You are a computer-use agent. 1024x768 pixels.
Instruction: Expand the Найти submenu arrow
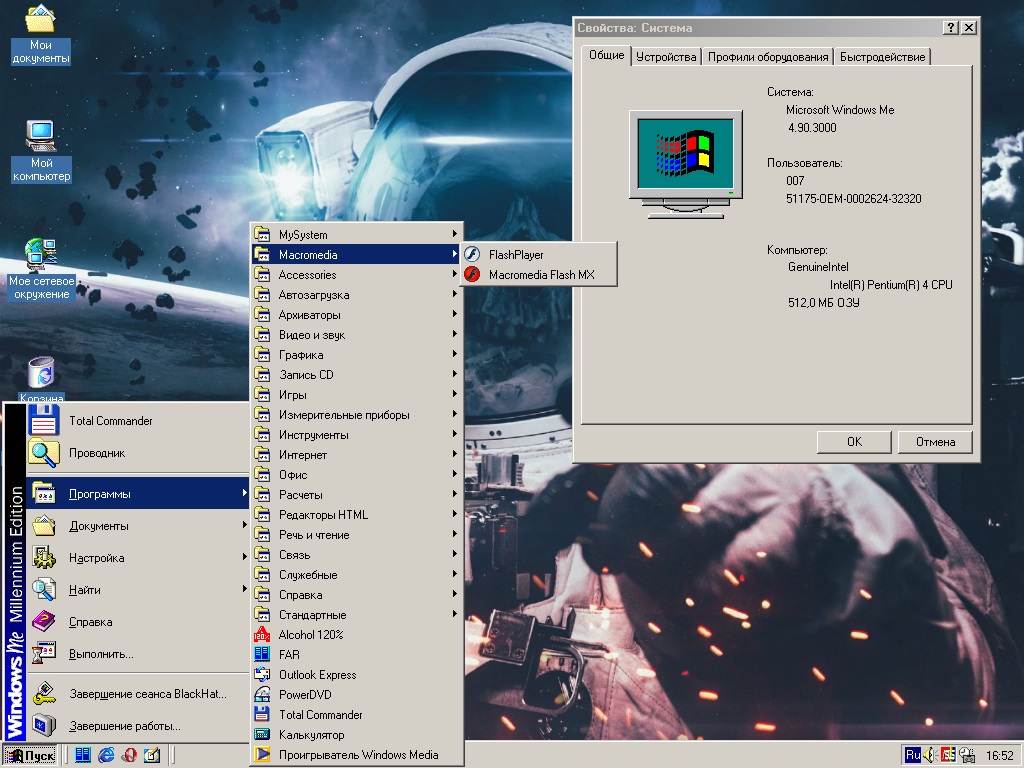(x=244, y=588)
